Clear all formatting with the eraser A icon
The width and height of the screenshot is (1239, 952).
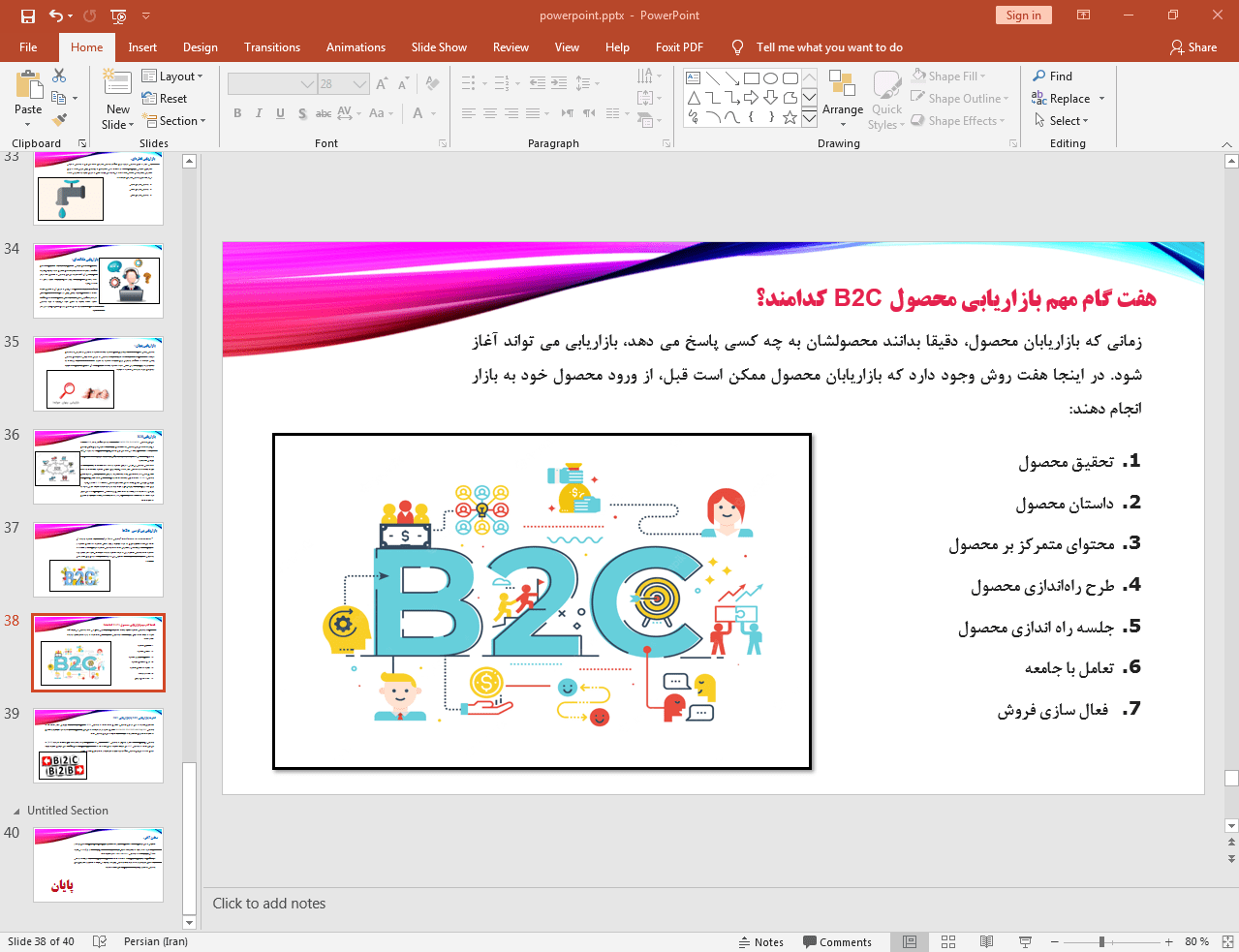[x=433, y=84]
